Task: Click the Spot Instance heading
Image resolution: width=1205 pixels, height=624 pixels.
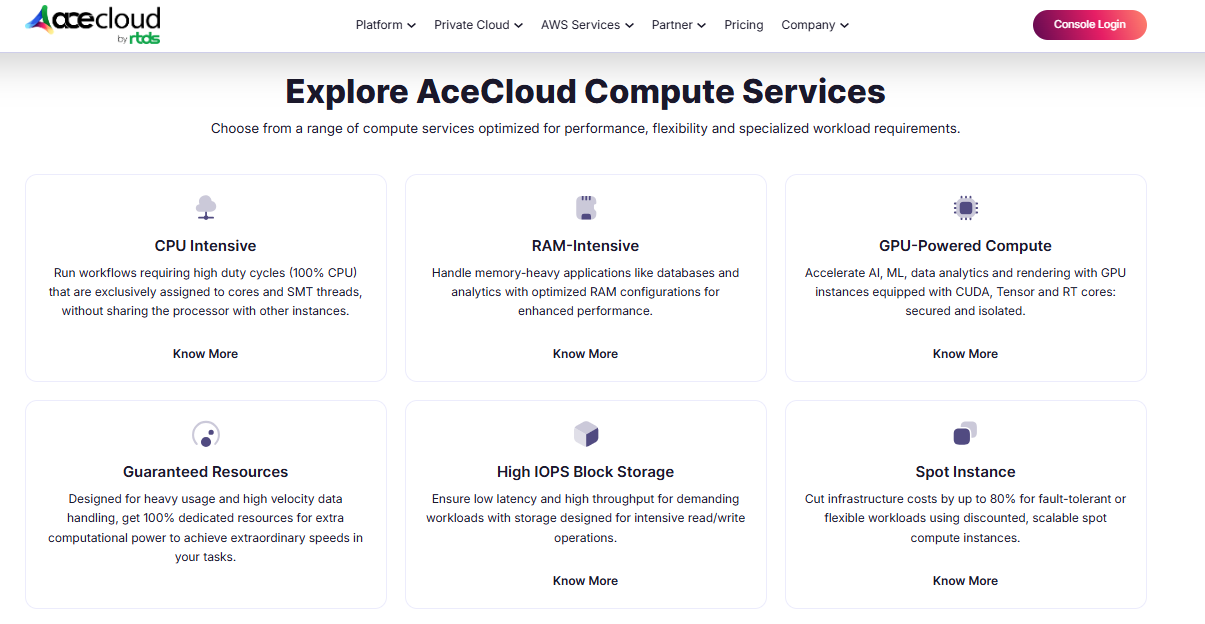Action: click(965, 472)
